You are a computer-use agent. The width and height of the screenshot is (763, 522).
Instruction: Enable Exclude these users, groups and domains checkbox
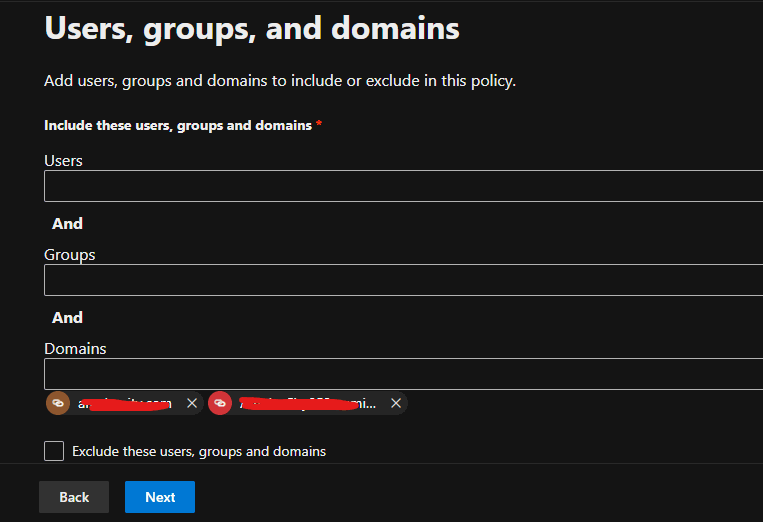(x=54, y=451)
